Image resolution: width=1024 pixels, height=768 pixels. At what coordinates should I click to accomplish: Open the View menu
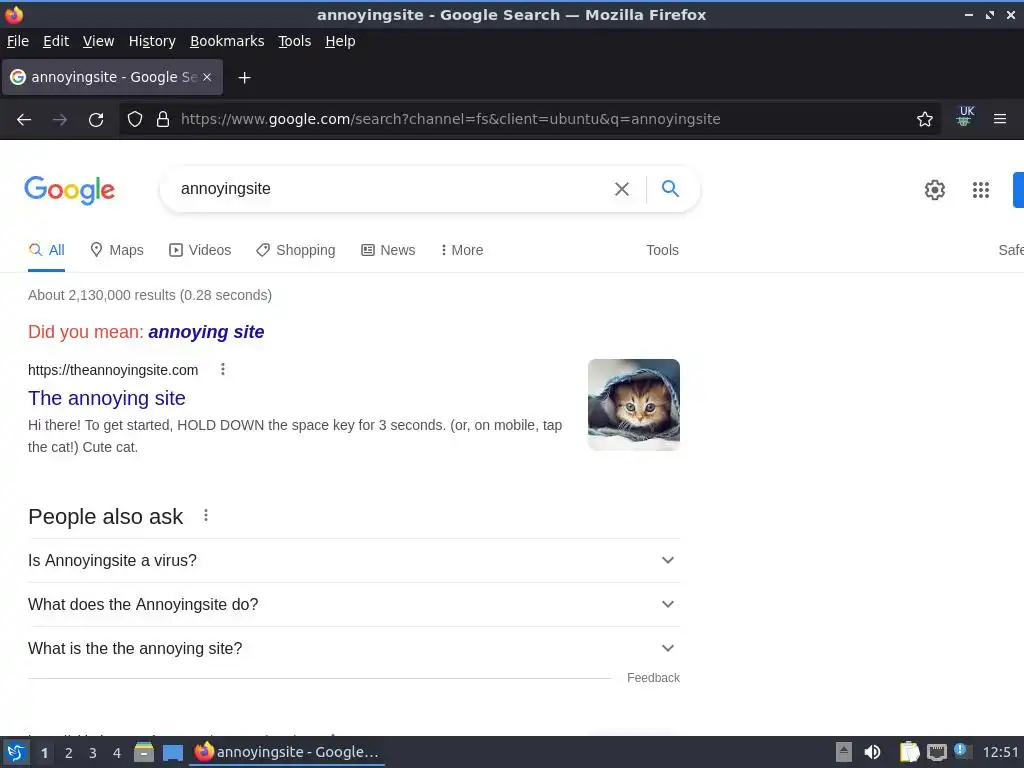(99, 41)
